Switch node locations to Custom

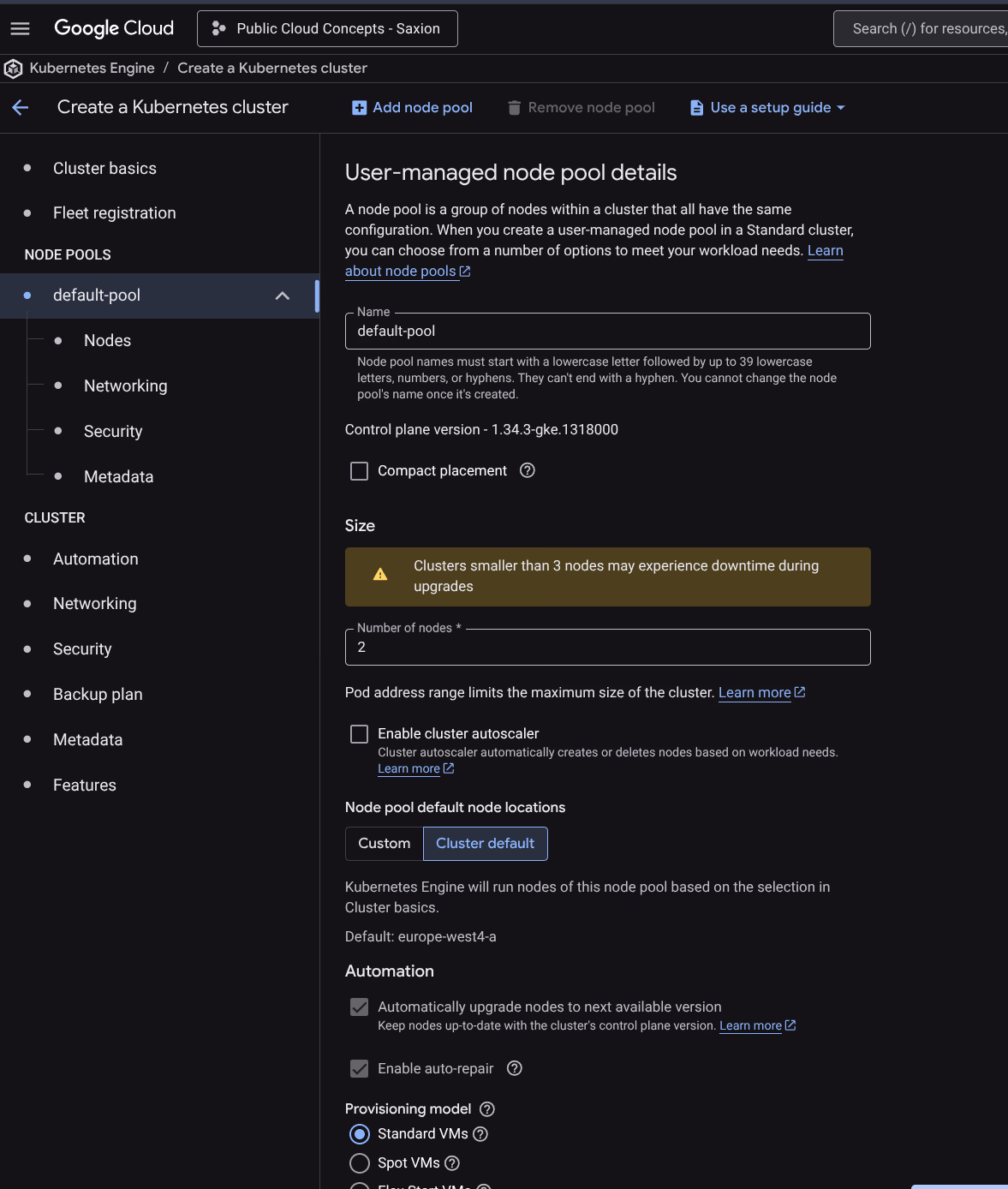click(383, 843)
